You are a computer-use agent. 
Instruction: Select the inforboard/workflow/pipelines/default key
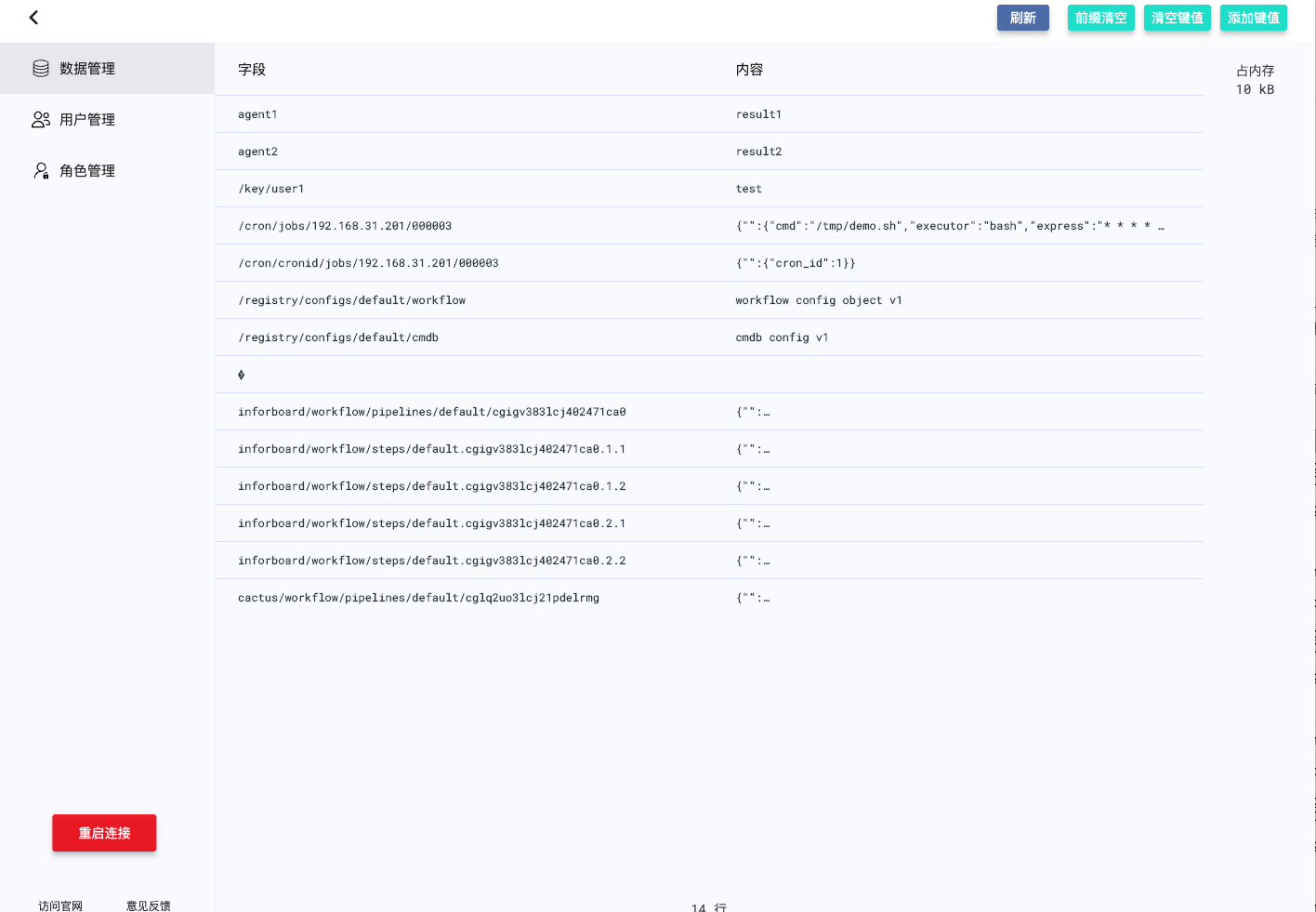tap(432, 412)
